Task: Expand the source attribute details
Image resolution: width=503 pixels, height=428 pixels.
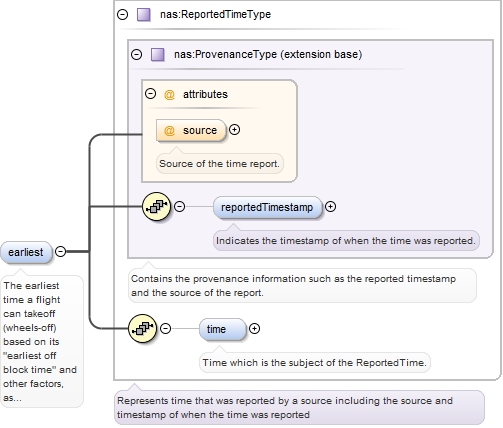Action: 235,130
